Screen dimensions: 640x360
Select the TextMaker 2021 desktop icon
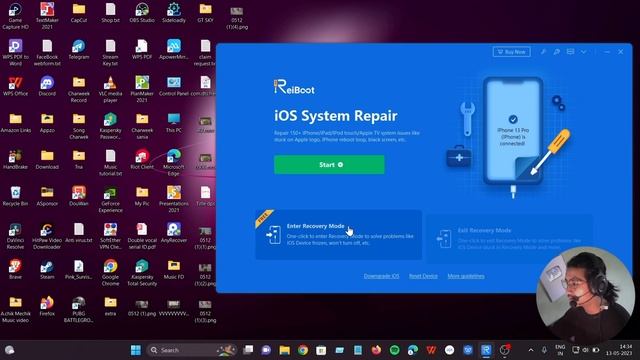click(x=47, y=16)
